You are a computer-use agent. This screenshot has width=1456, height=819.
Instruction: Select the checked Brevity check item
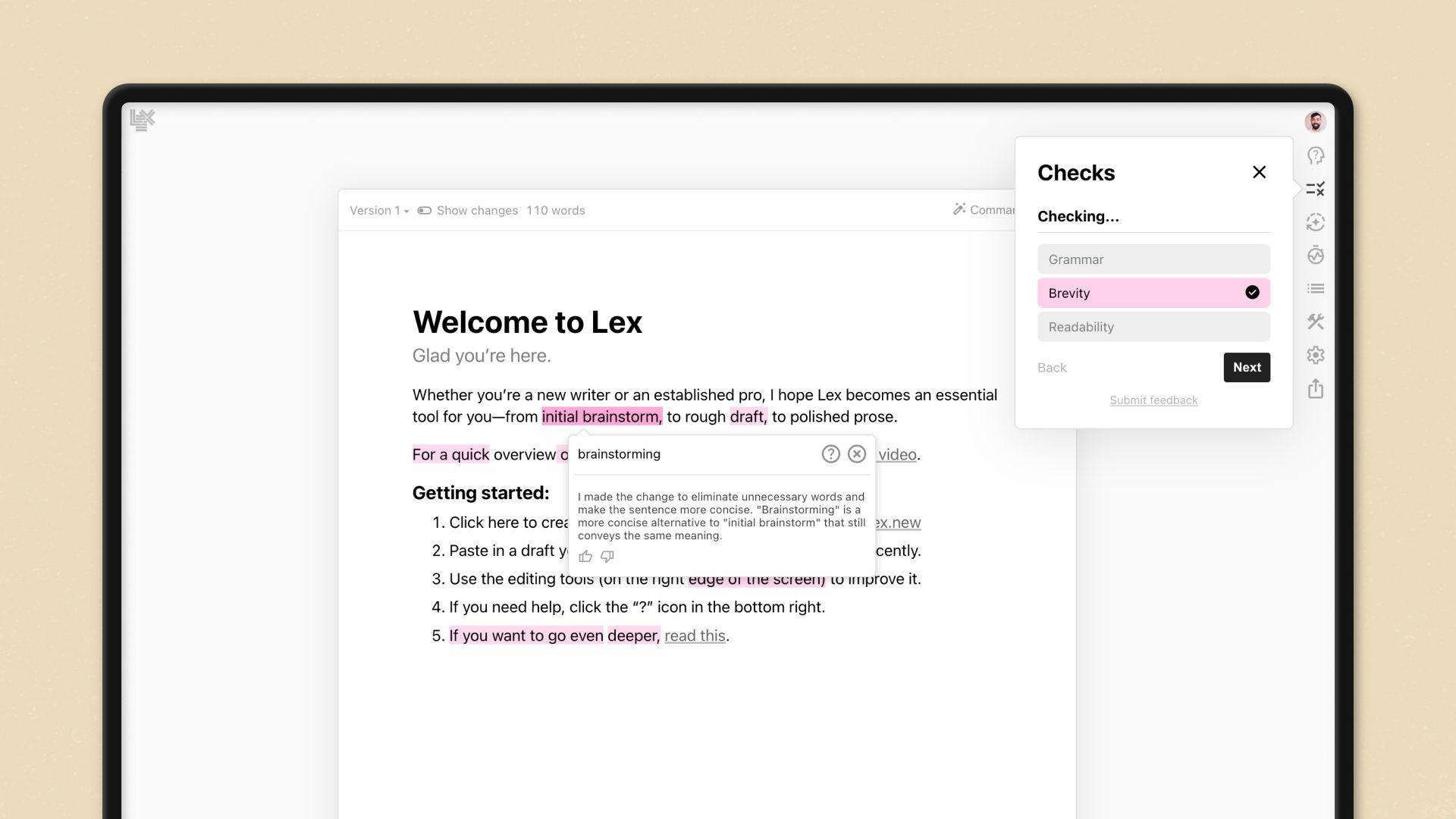(x=1153, y=293)
